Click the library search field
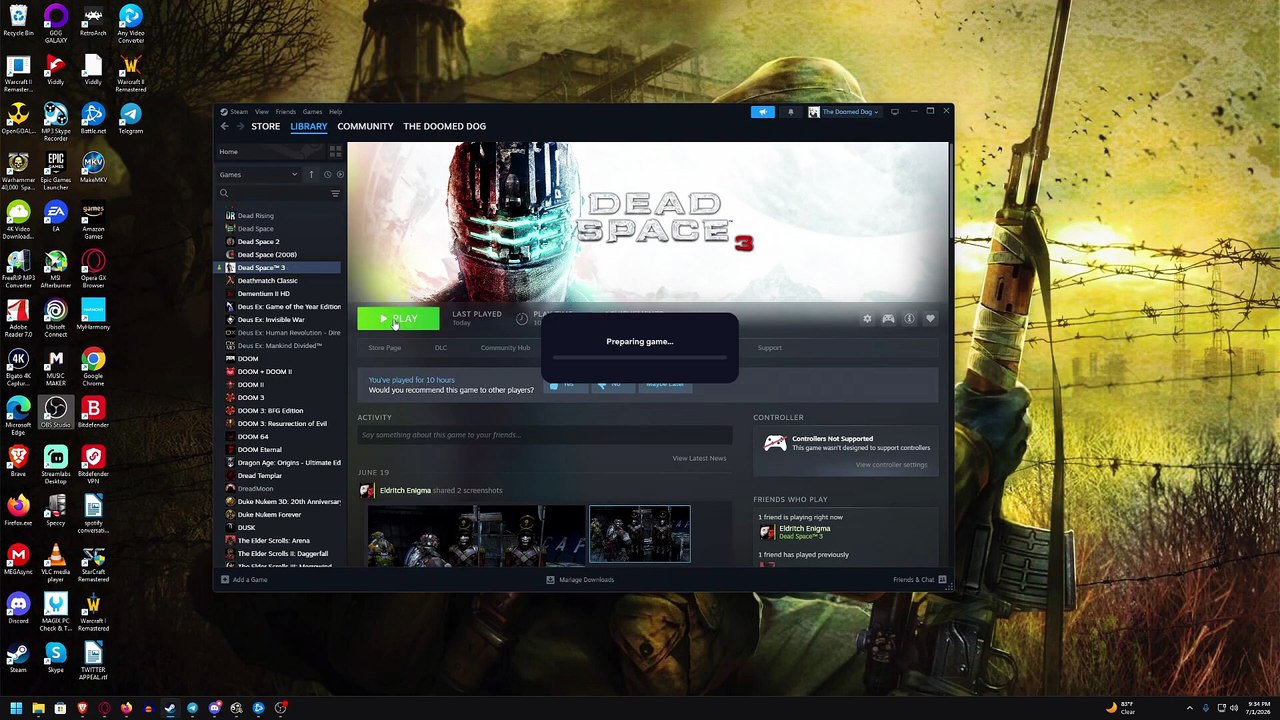This screenshot has height=720, width=1280. [x=273, y=193]
